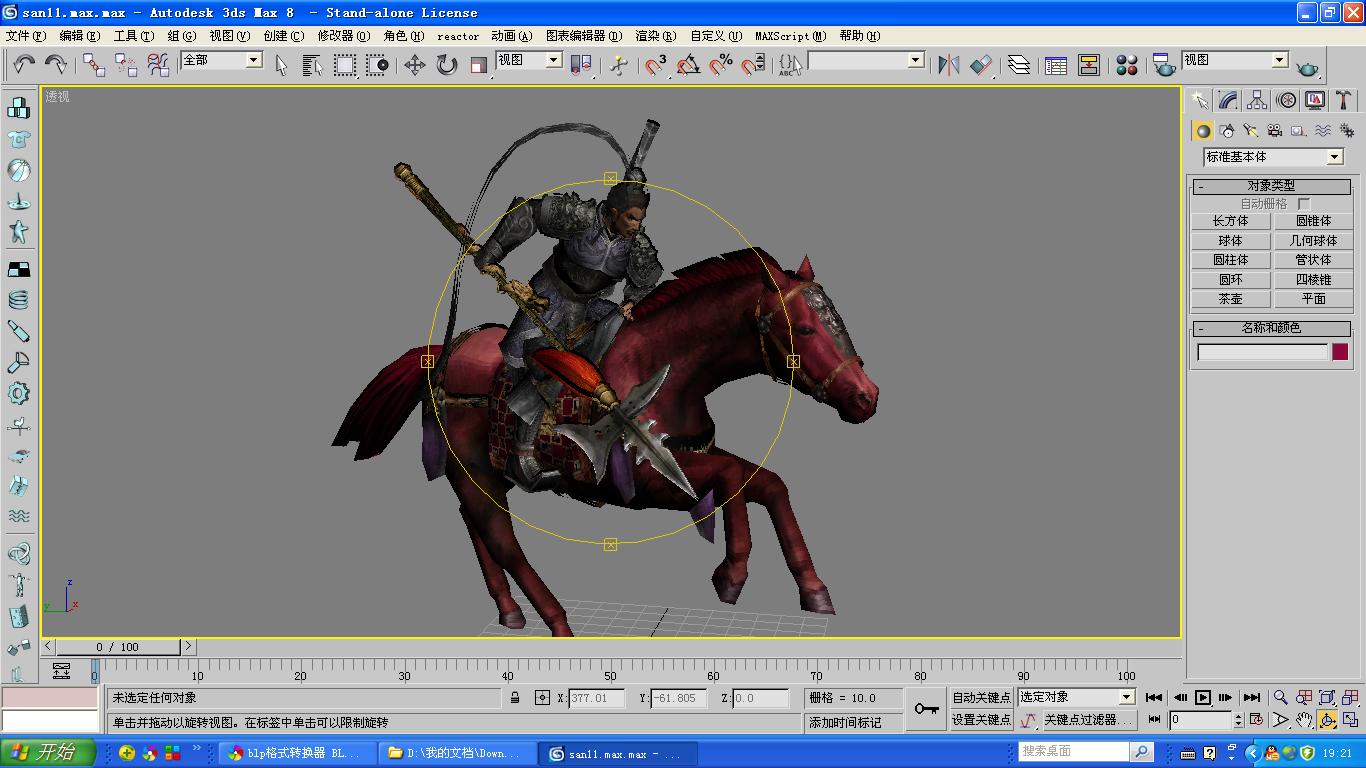This screenshot has width=1366, height=768.
Task: Click the Undo arrow in toolbar
Action: click(x=24, y=65)
